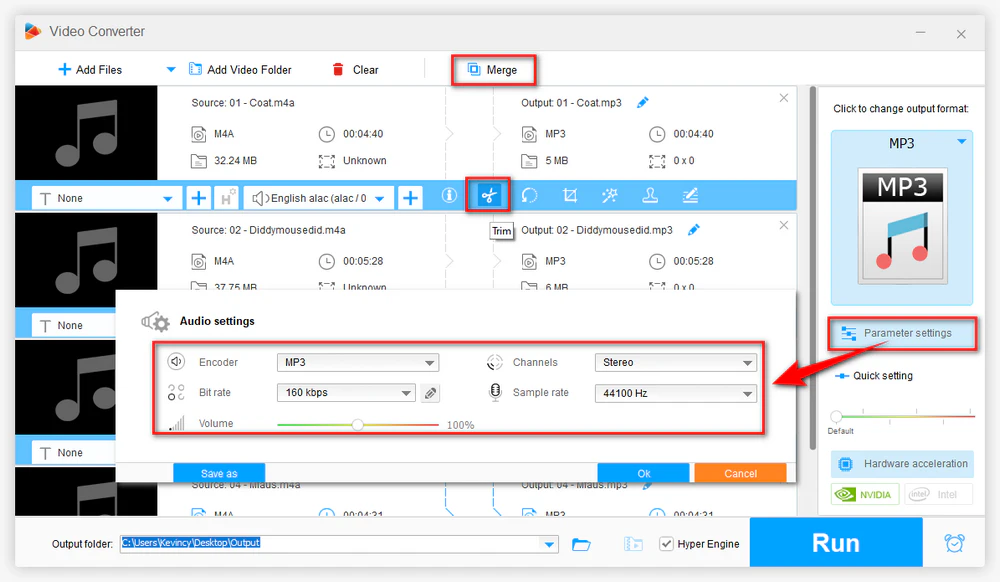Open the subtitle None dropdown on first item
This screenshot has height=582, width=1000.
167,199
